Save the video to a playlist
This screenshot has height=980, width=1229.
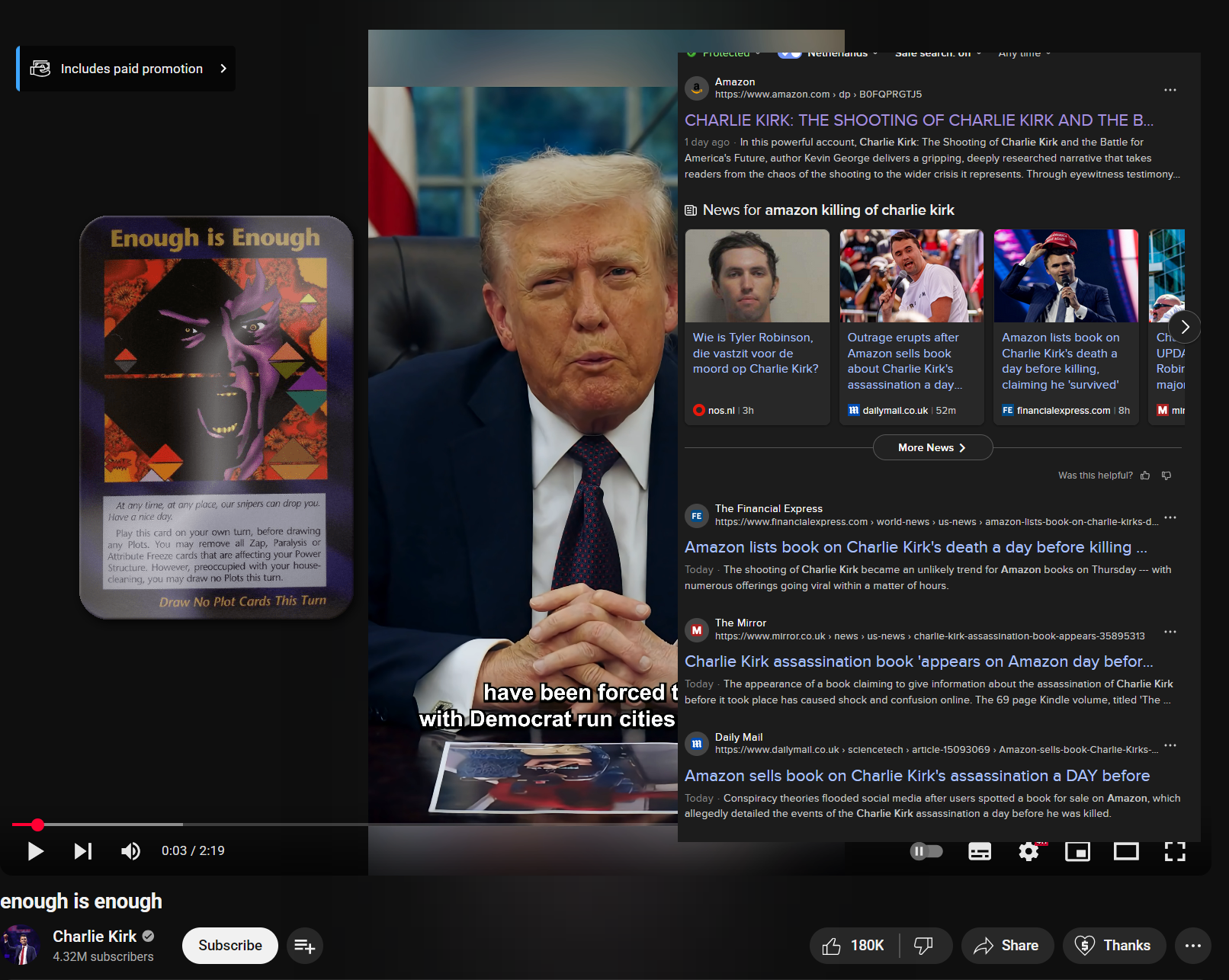(x=305, y=946)
